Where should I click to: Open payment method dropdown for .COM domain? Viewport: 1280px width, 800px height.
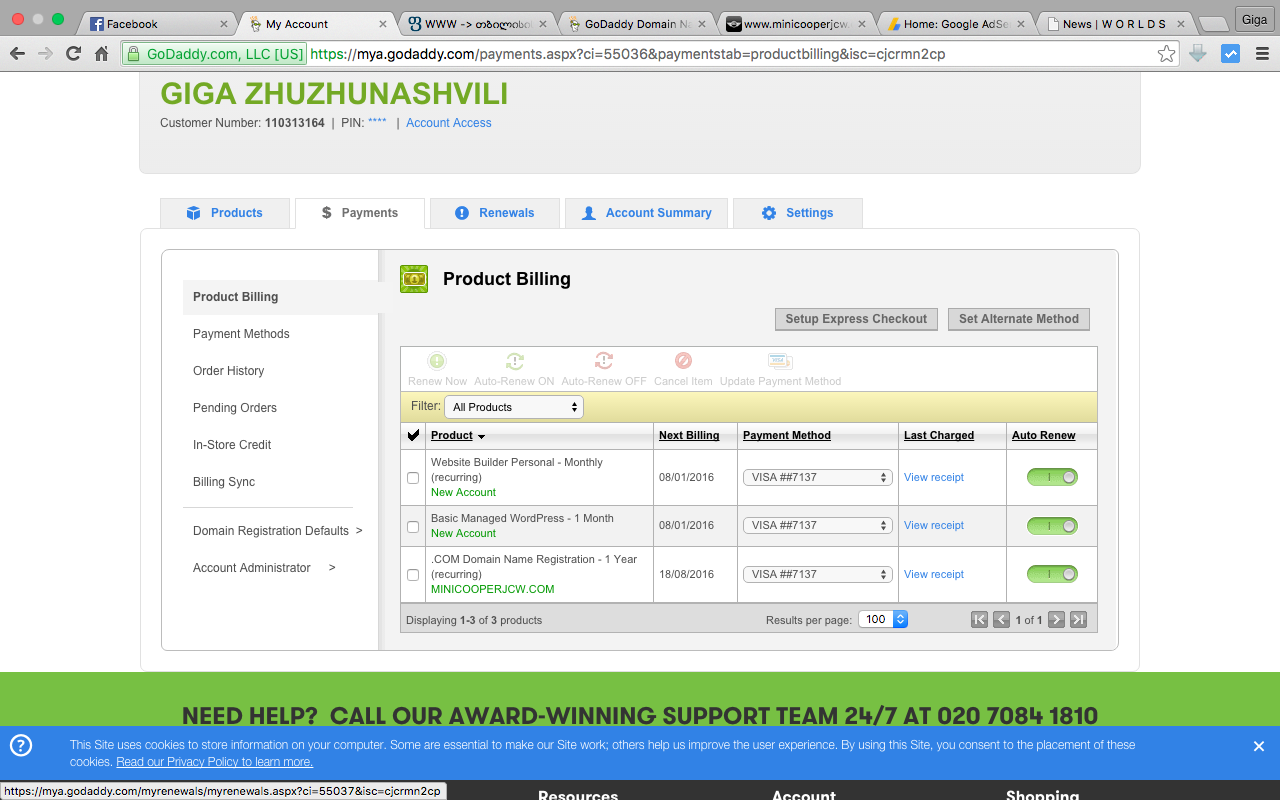coord(817,574)
